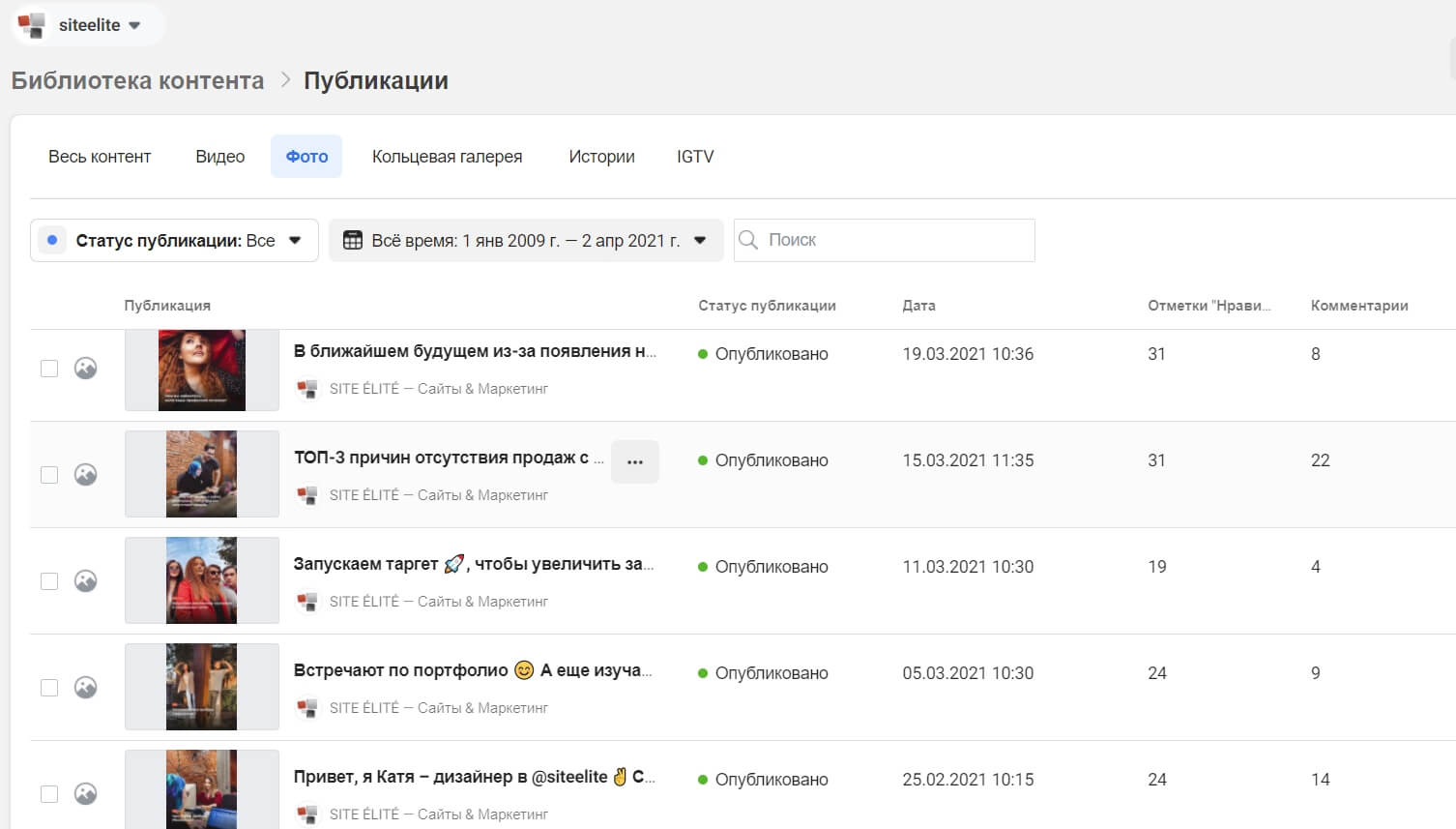Open the Всё время date range dropdown
This screenshot has height=829, width=1456.
coord(526,240)
